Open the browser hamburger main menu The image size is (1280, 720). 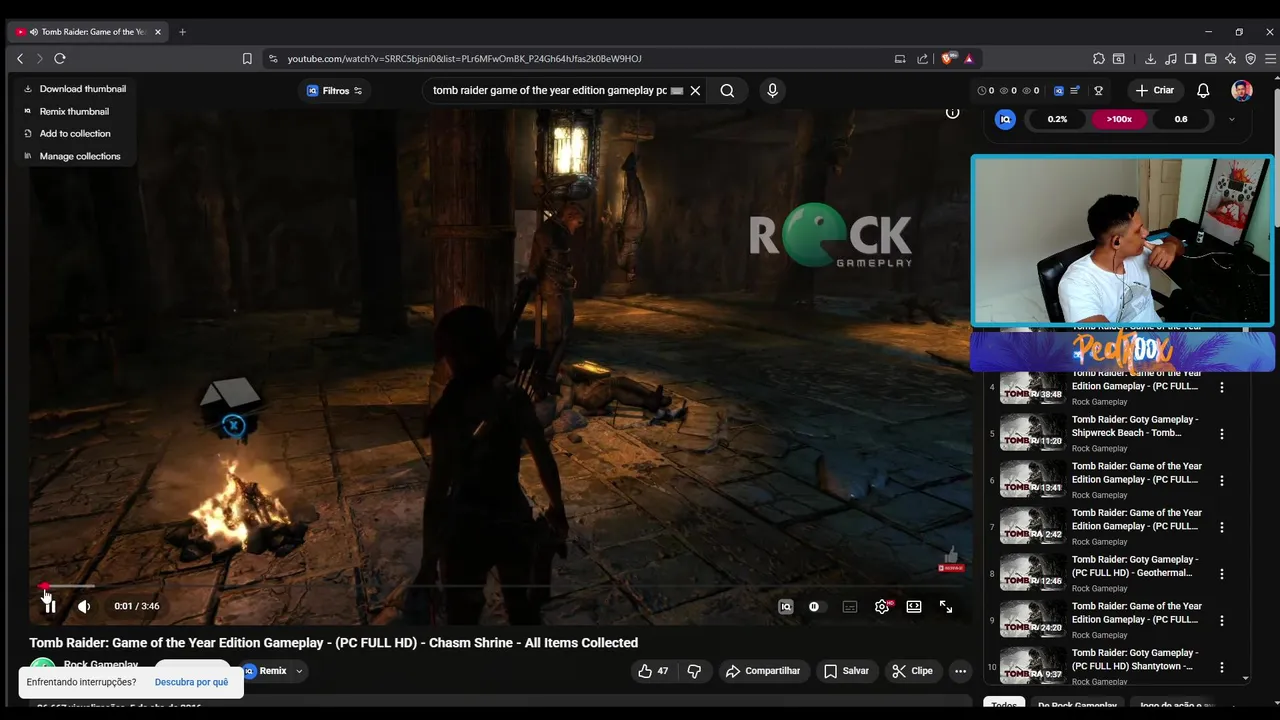pyautogui.click(x=1270, y=59)
